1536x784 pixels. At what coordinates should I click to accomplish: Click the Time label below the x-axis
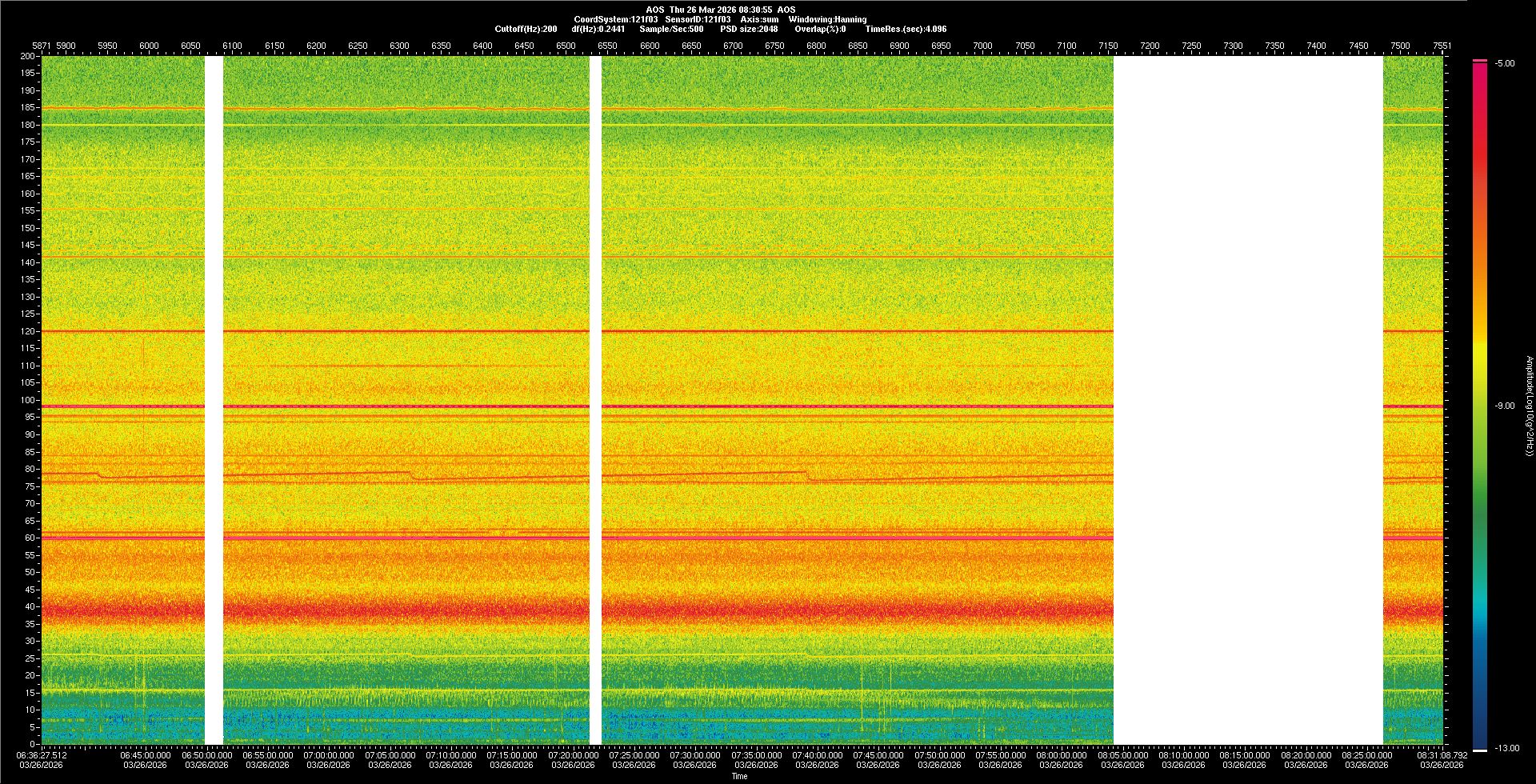[x=739, y=776]
